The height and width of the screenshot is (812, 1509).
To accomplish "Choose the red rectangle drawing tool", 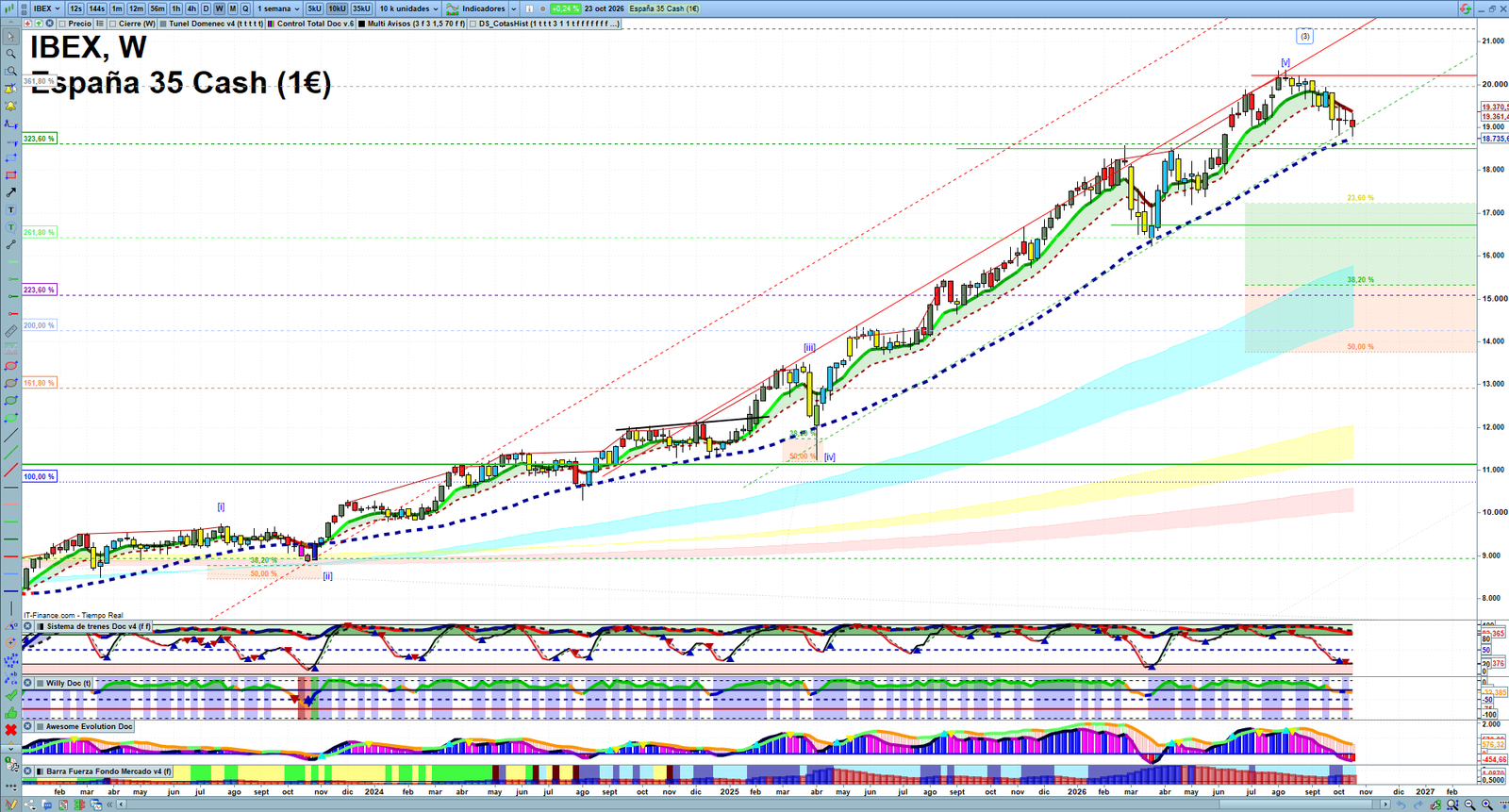I will (10, 175).
